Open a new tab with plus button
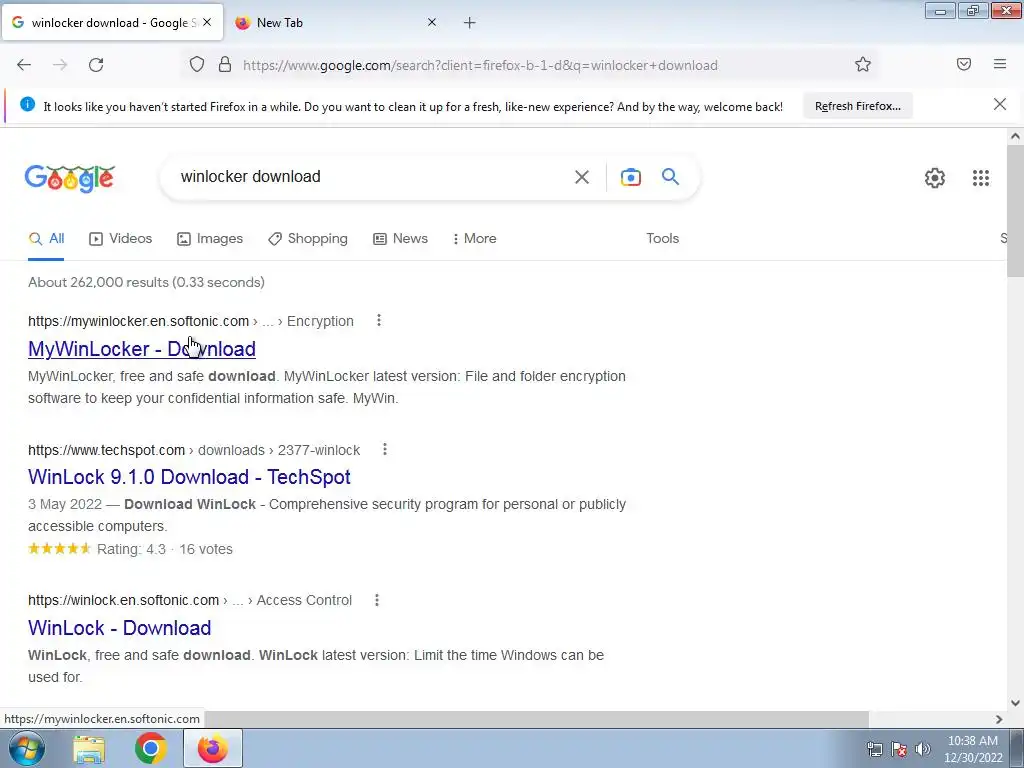1024x768 pixels. pos(470,23)
